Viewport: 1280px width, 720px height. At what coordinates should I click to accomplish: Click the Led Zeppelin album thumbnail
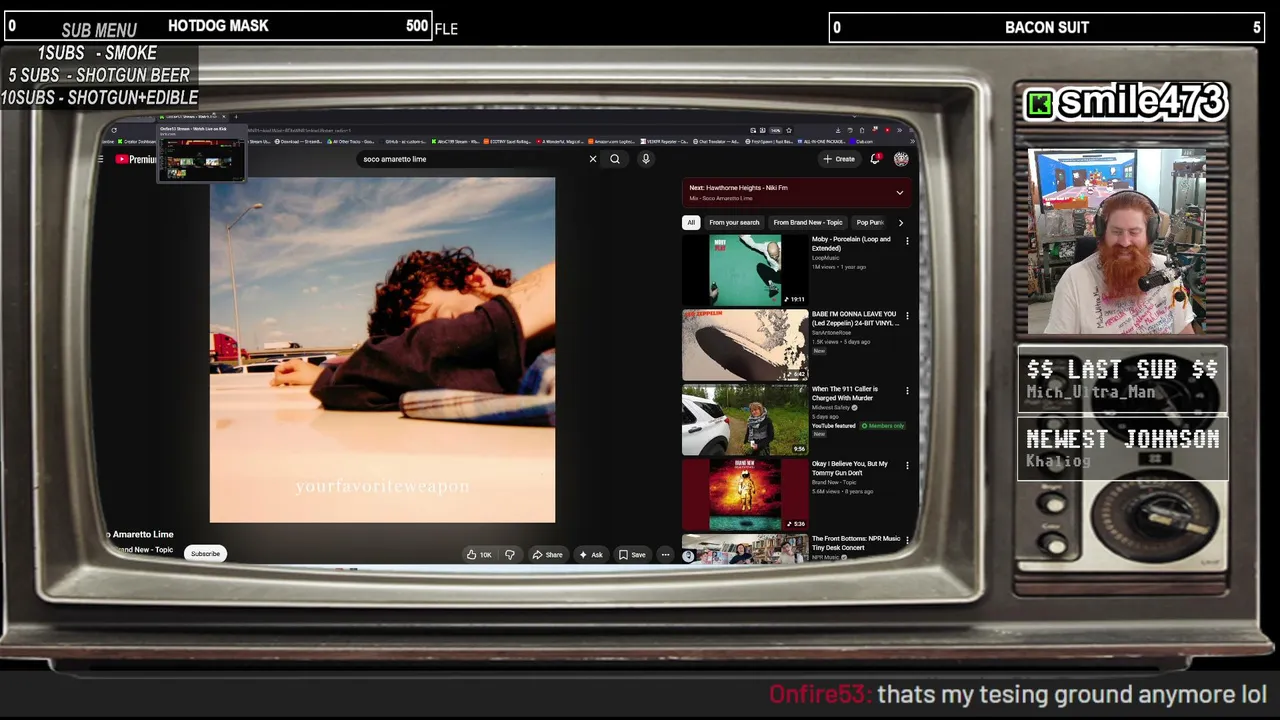(745, 345)
